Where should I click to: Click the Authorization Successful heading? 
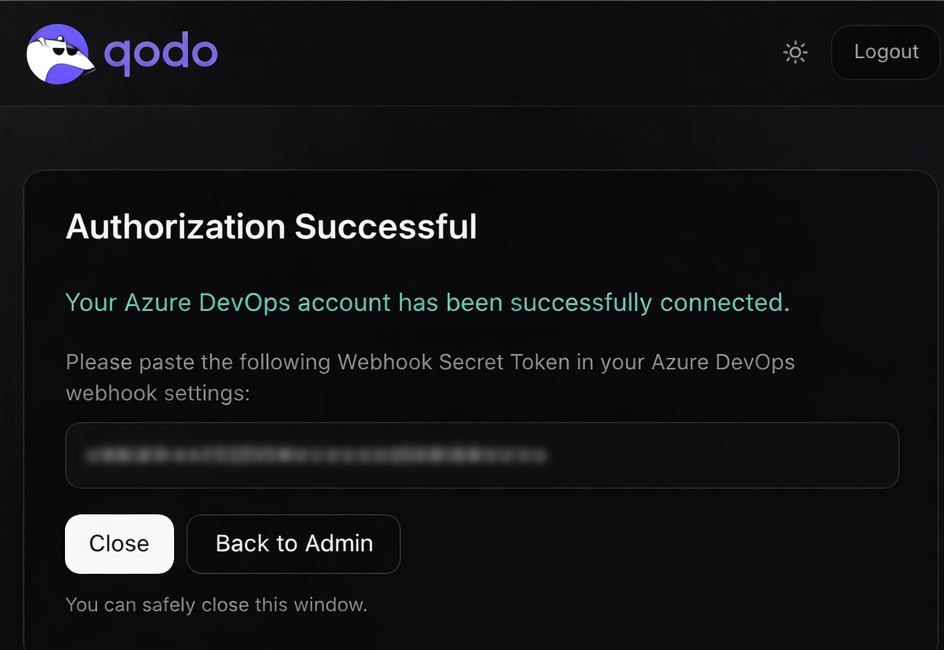(271, 227)
